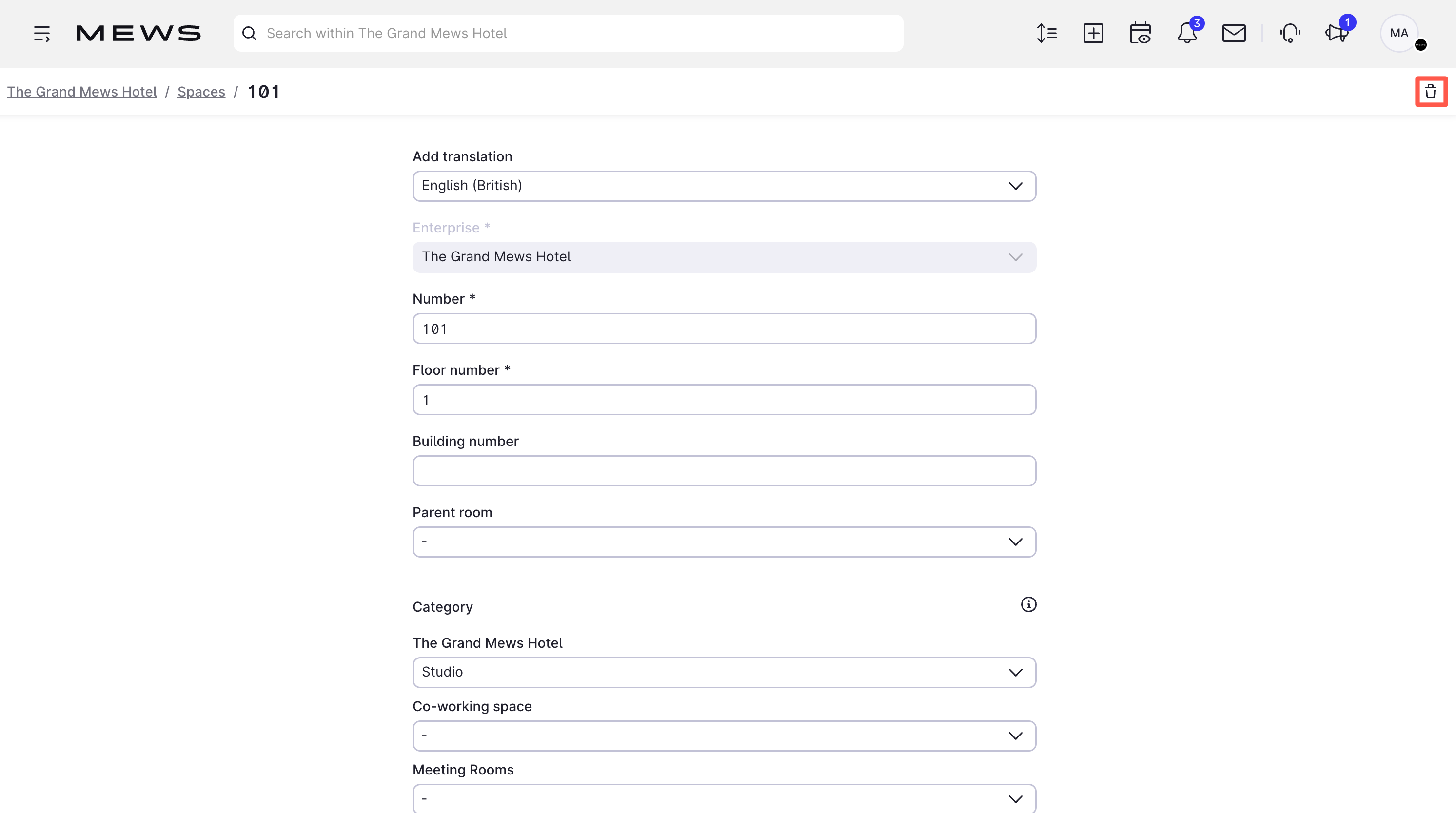The width and height of the screenshot is (1456, 813).
Task: Expand the Parent room dropdown
Action: point(724,542)
